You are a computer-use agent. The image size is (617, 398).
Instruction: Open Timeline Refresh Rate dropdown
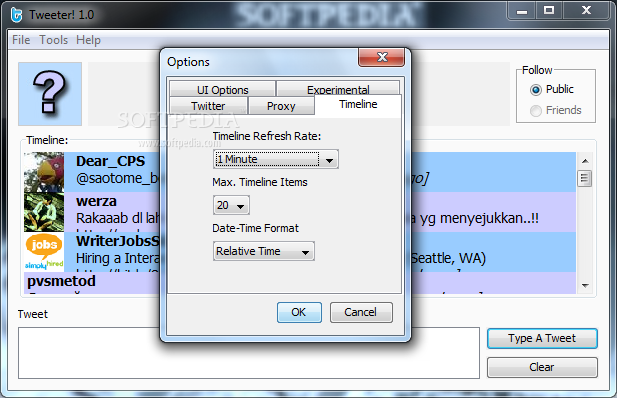275,159
